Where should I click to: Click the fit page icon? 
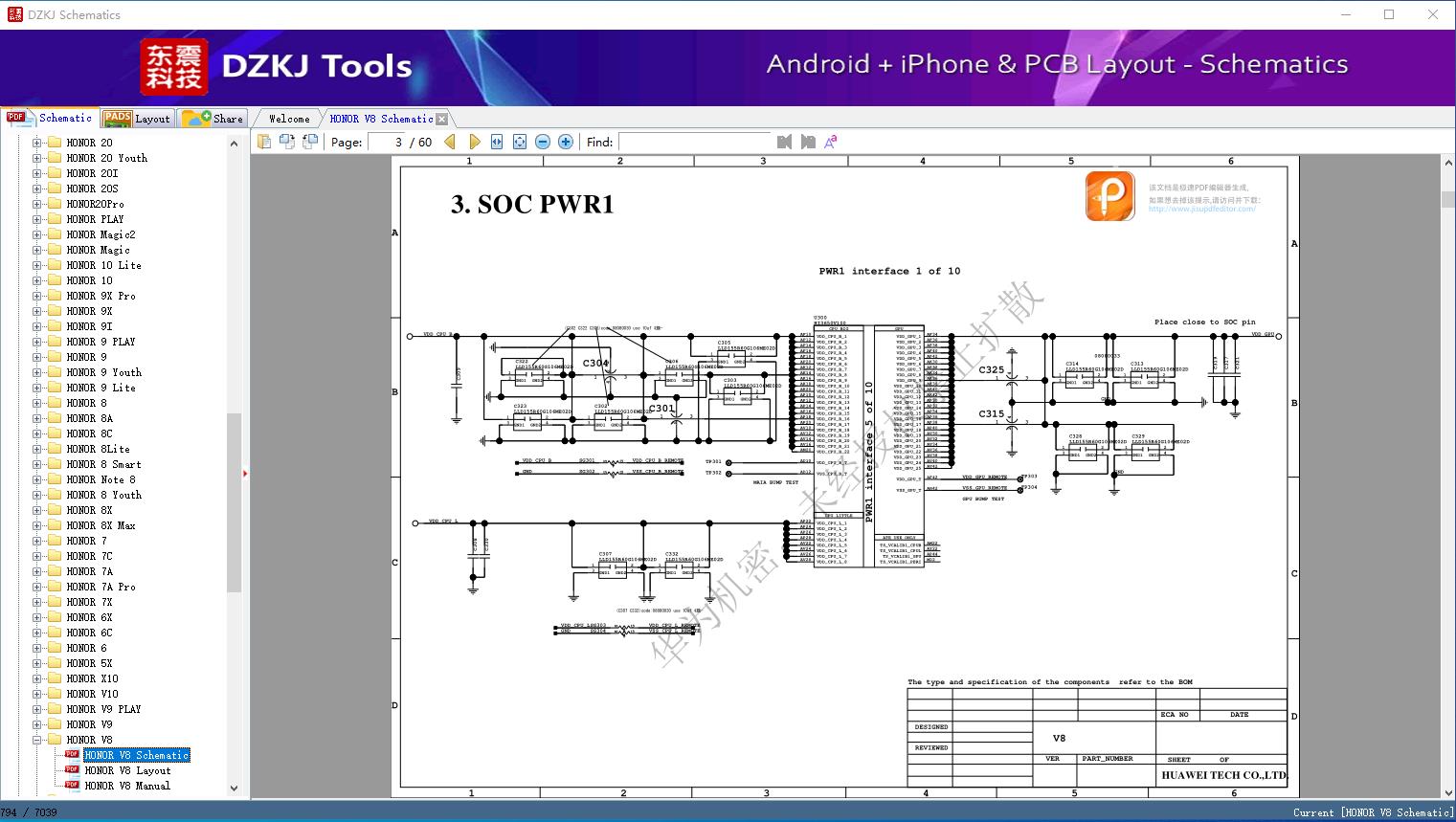click(520, 142)
